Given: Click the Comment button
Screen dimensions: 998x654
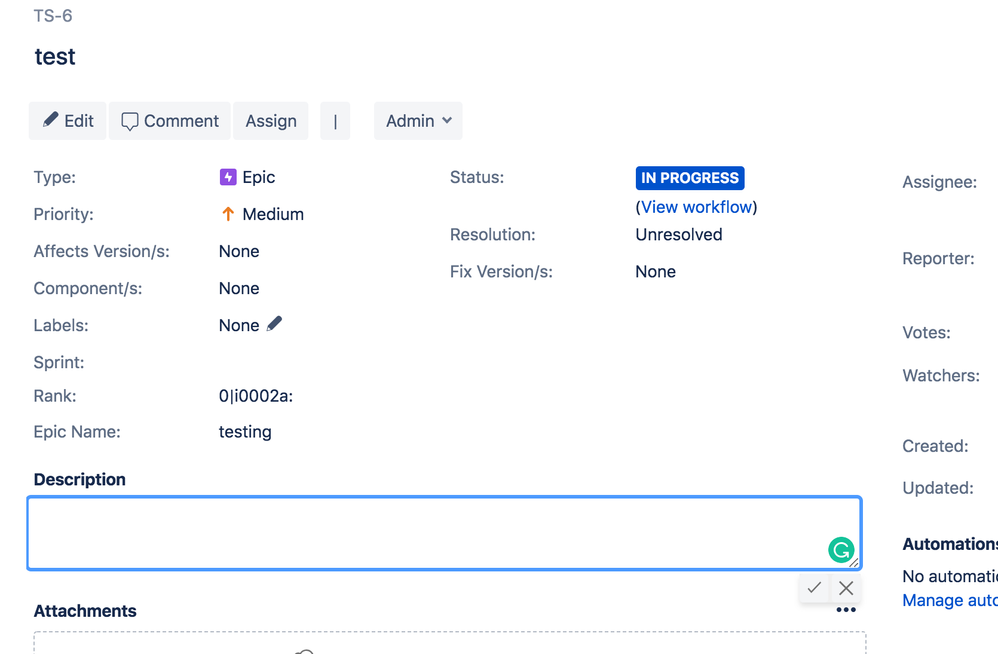Looking at the screenshot, I should point(169,120).
